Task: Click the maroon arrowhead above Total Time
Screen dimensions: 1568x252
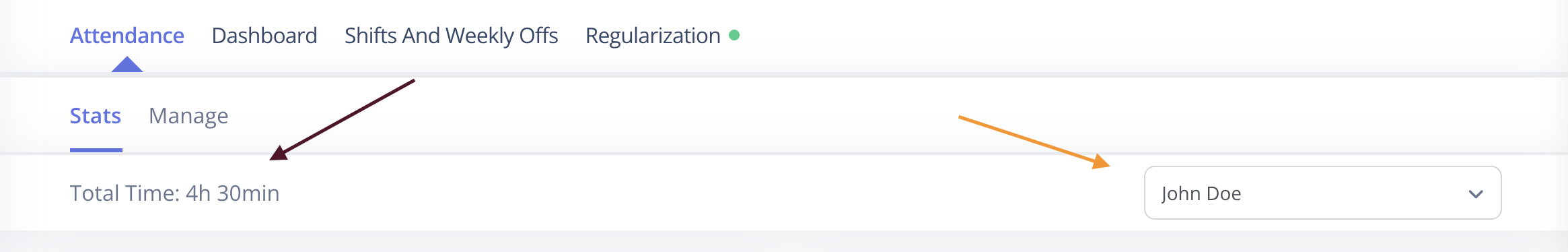Action: 278,153
